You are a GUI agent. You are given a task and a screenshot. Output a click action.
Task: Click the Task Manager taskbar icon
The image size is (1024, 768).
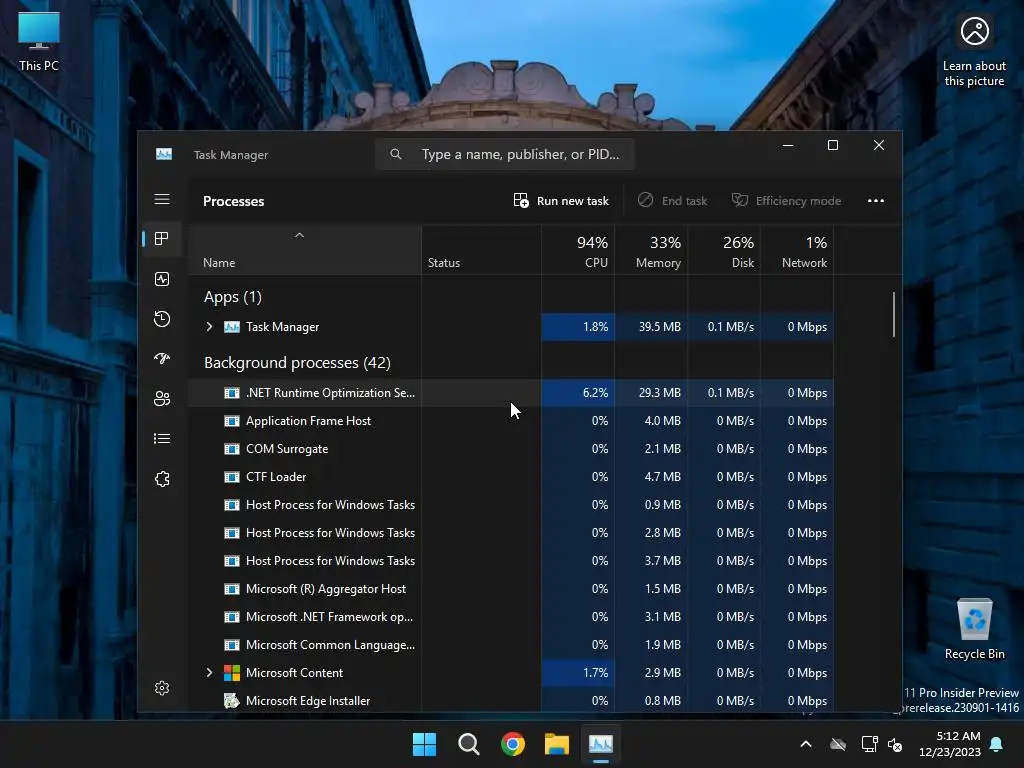pyautogui.click(x=601, y=744)
